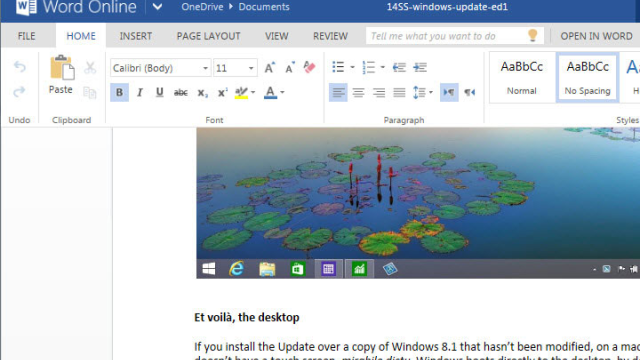
Task: Select Align Left paragraph alignment
Action: tap(338, 93)
